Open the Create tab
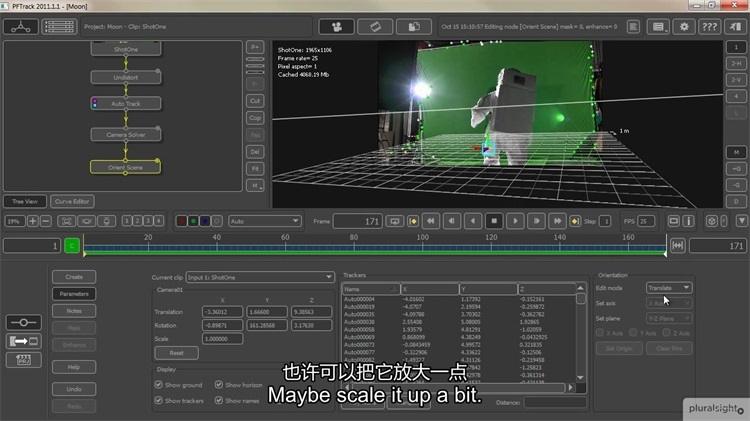750x421 pixels. coord(74,277)
